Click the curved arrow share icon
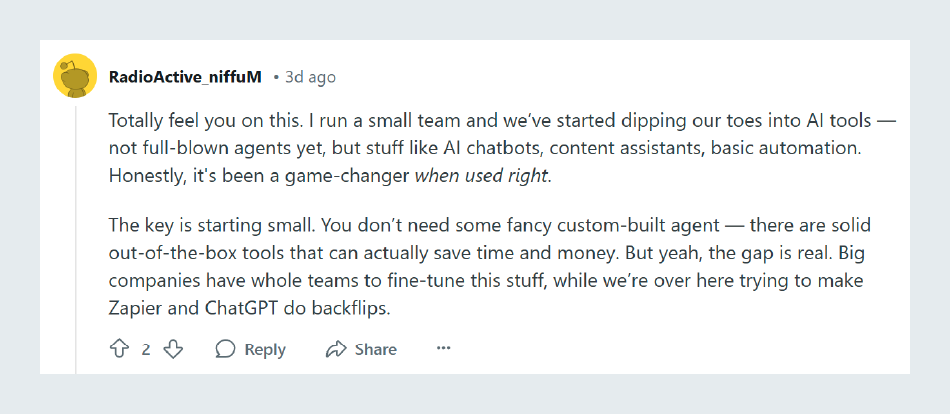 tap(336, 349)
